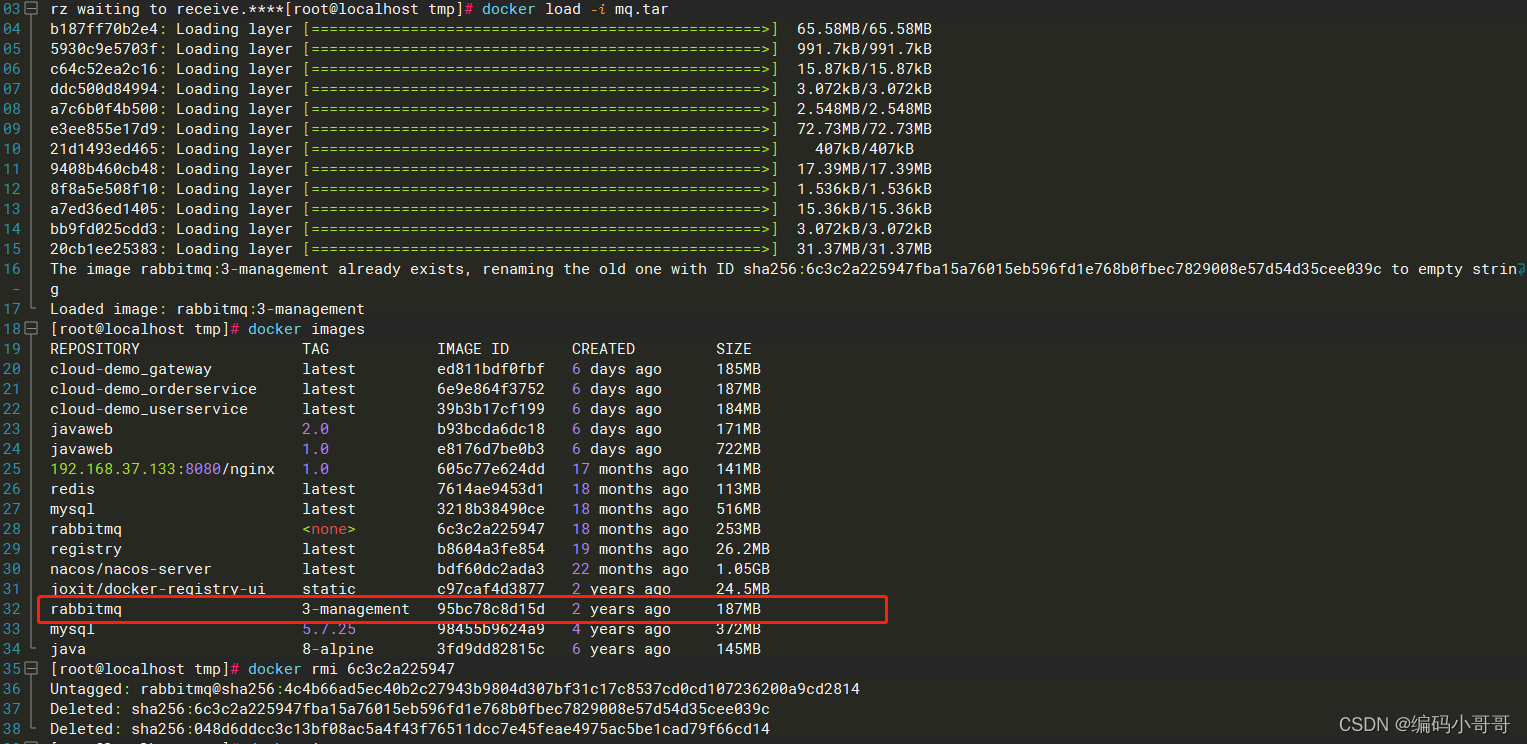
Task: Click the 722MB size value
Action: coord(738,449)
